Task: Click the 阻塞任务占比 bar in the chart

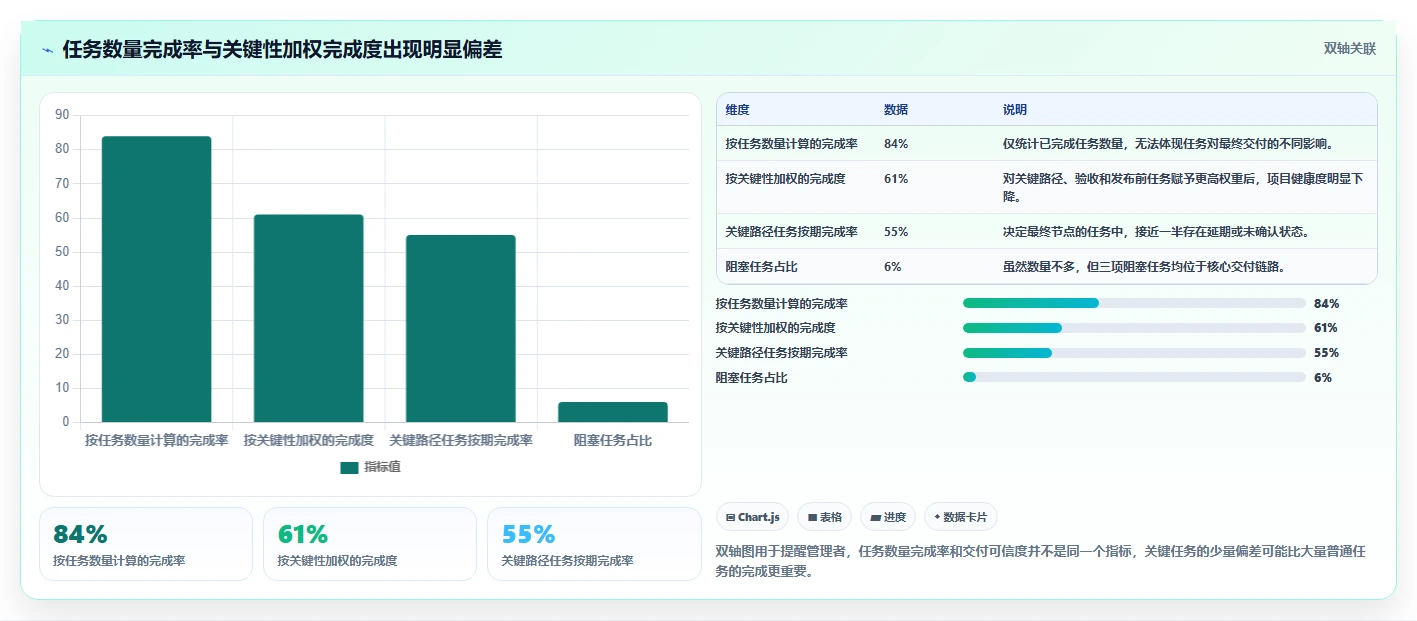Action: tap(613, 412)
